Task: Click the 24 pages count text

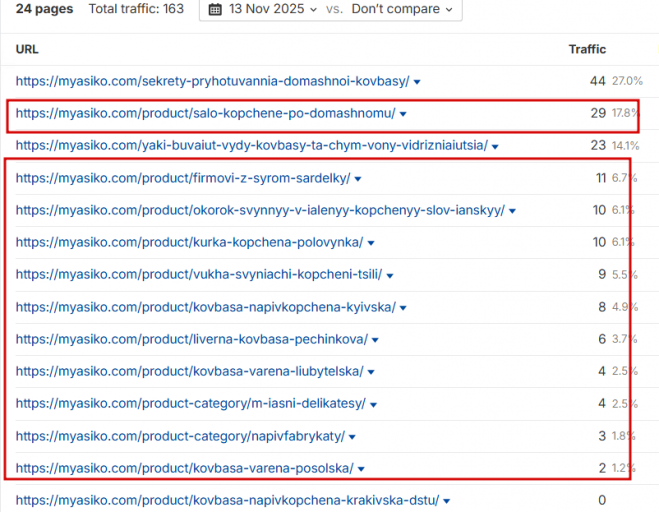Action: [x=44, y=9]
